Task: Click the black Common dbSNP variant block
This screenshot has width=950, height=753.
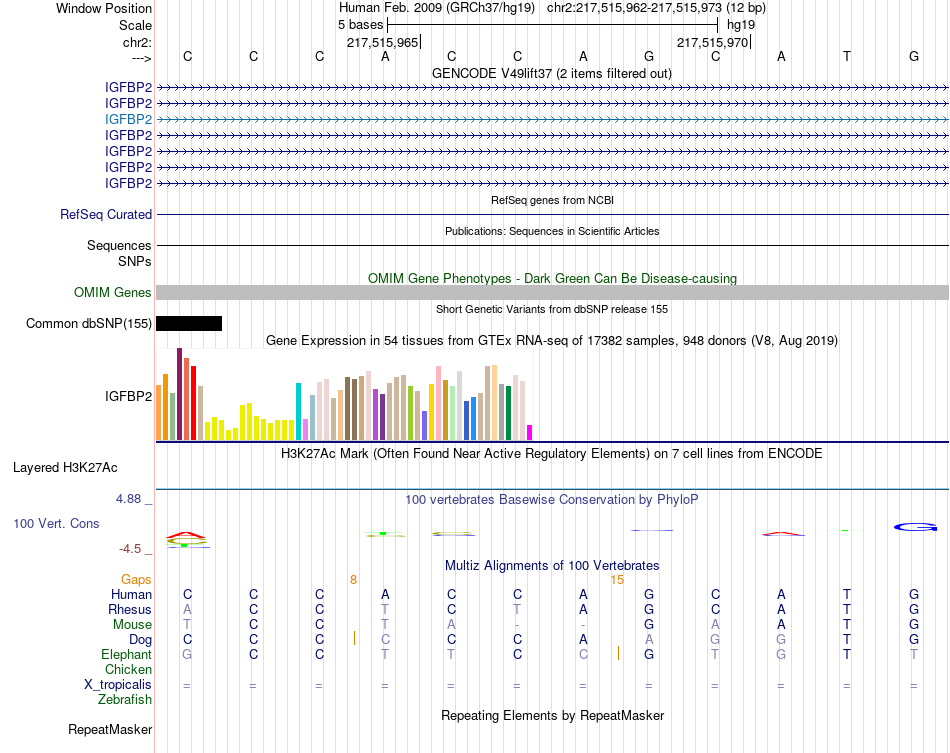Action: [x=189, y=323]
